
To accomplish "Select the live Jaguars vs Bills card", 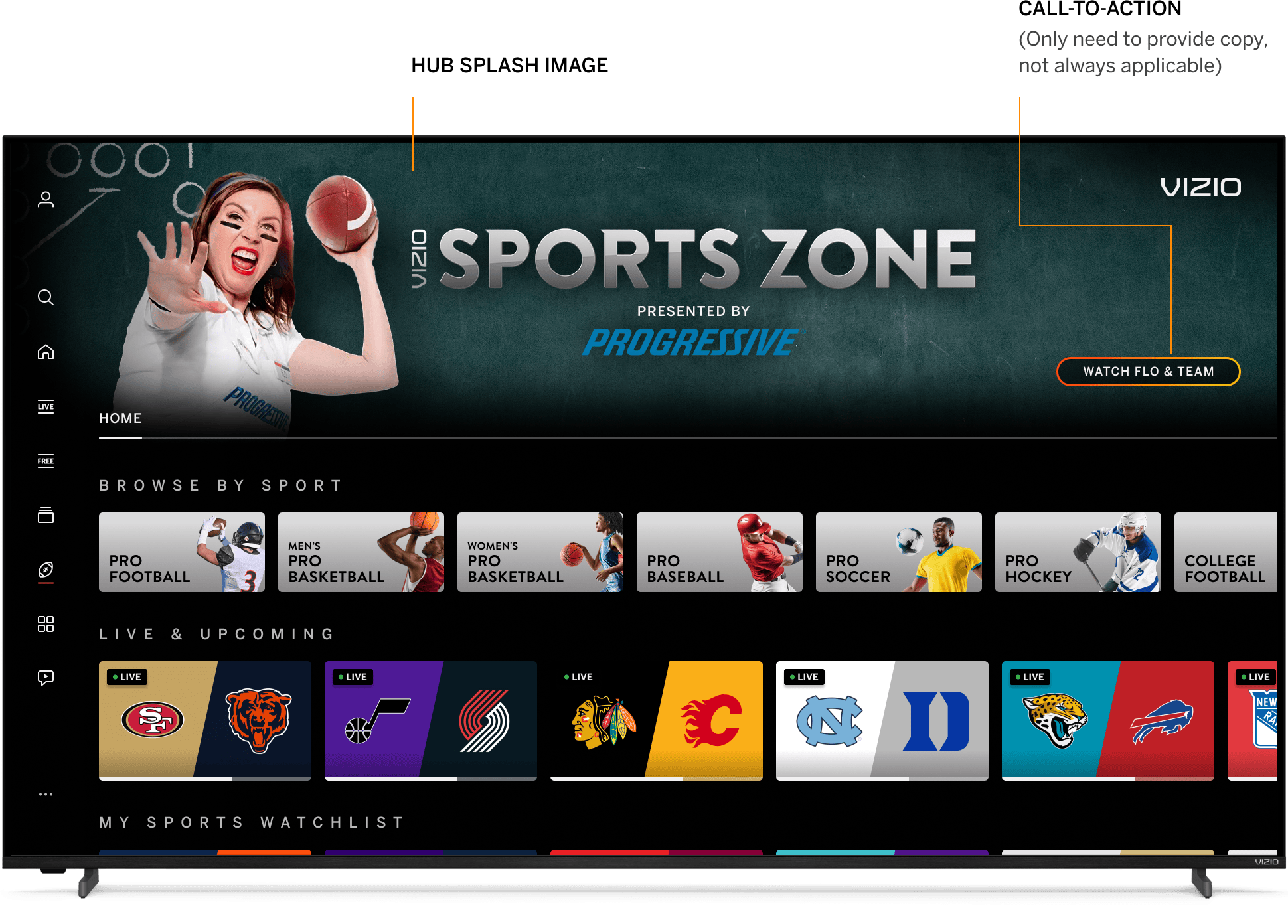I will [x=1108, y=720].
